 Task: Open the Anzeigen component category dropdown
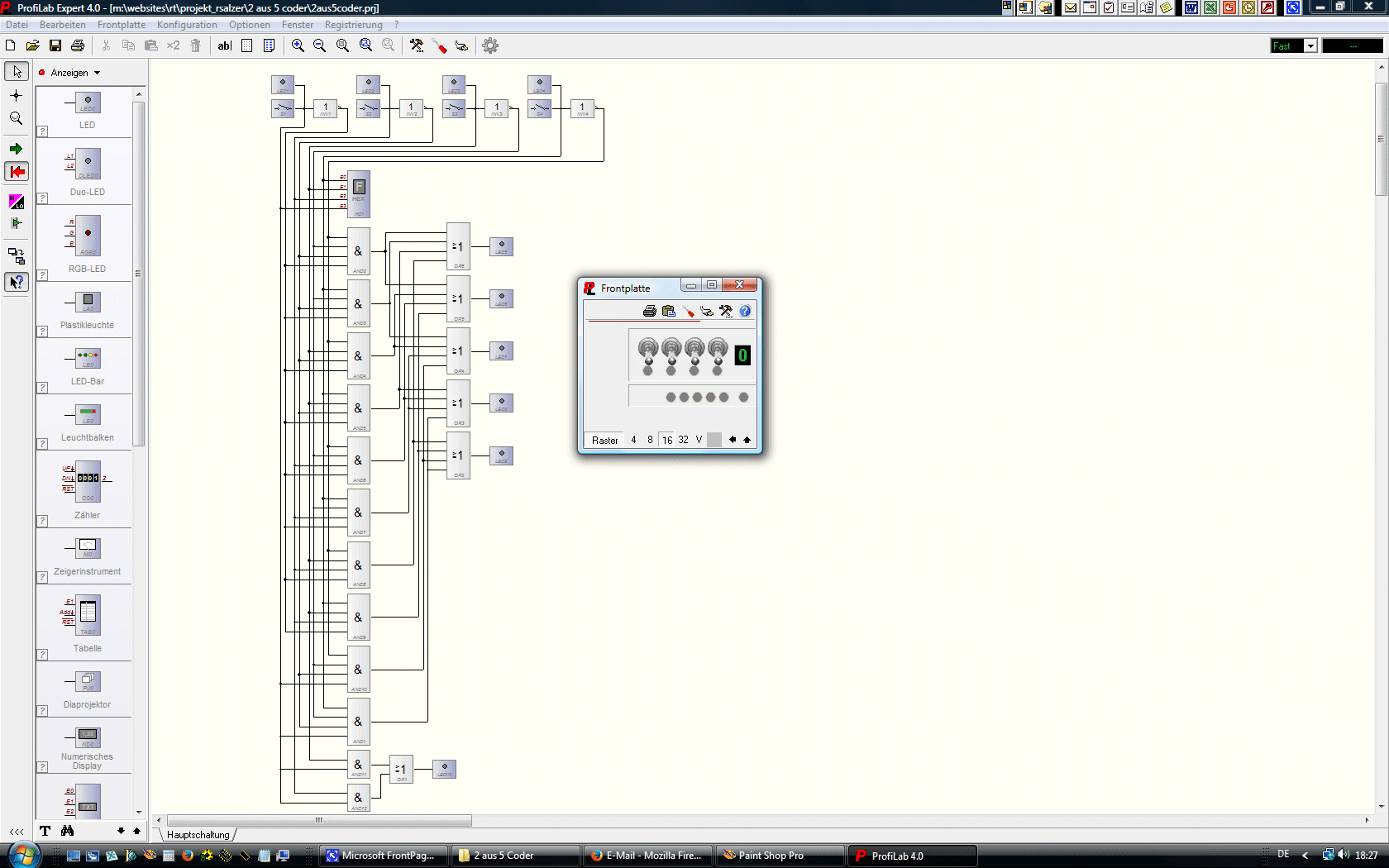tap(75, 73)
